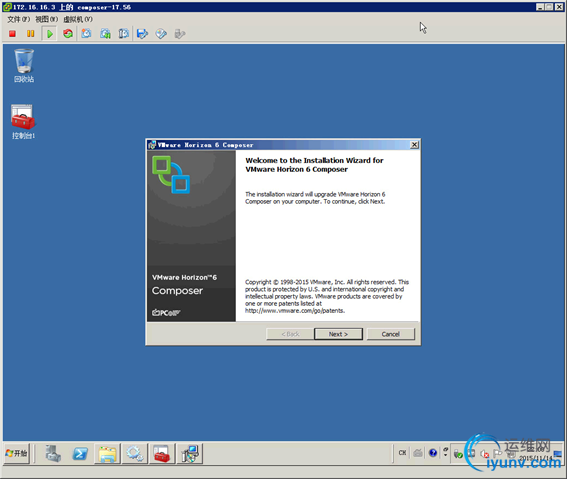The width and height of the screenshot is (567, 479).
Task: Click Cancel in the Composer wizard
Action: tap(391, 334)
